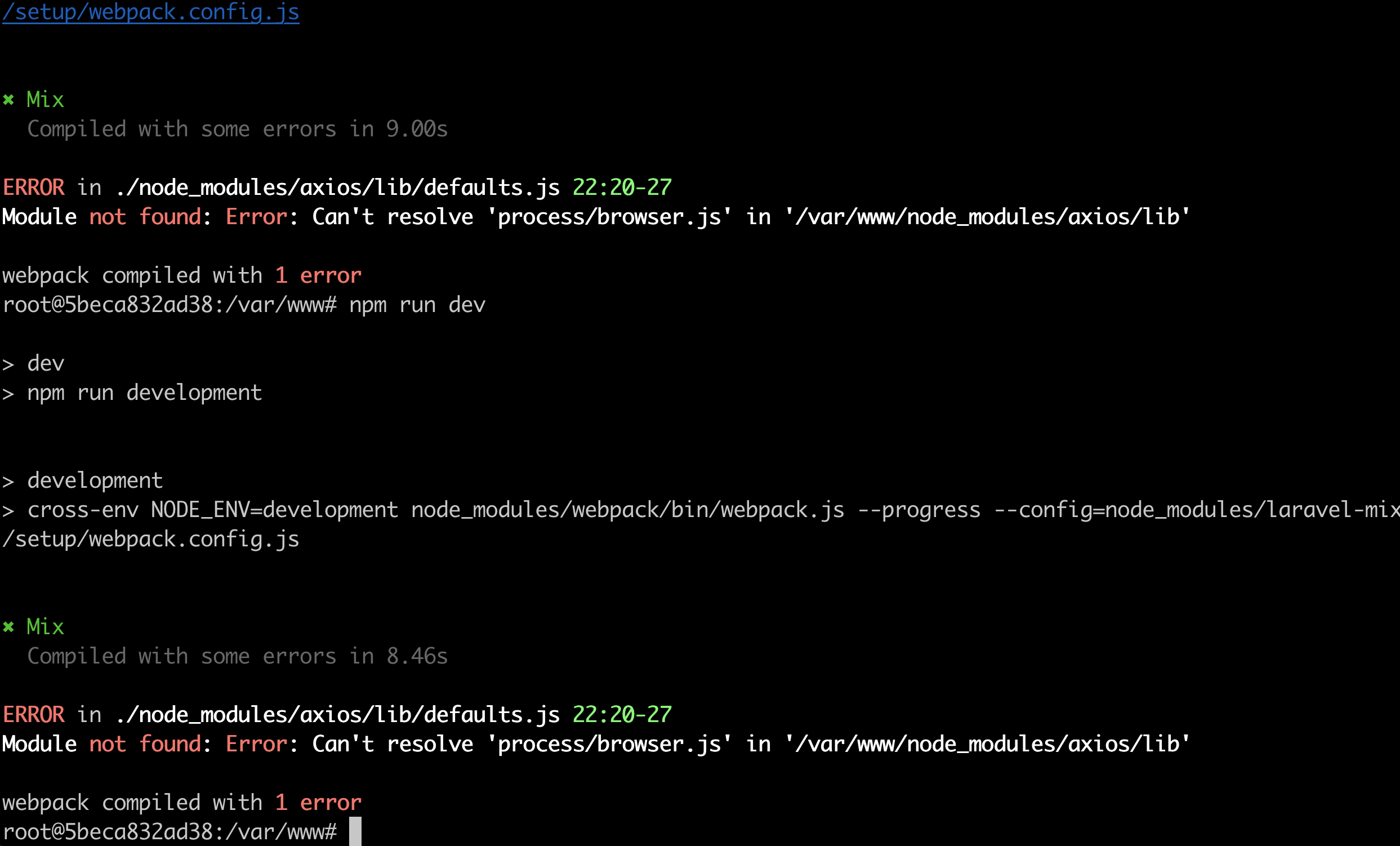
Task: Click the "--config=node_modules/laravel-mix" option text
Action: coord(1197,510)
